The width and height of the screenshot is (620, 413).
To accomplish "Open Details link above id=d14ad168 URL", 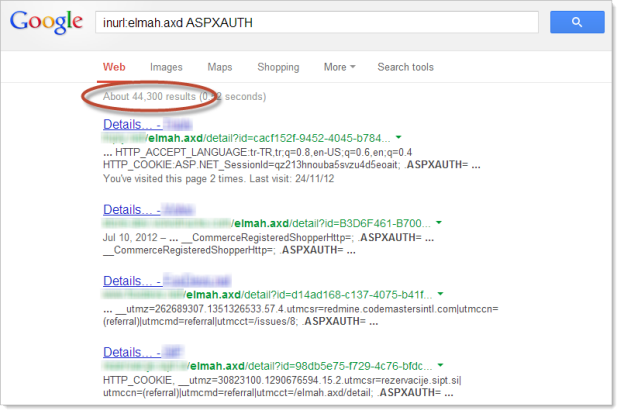I will tap(166, 281).
